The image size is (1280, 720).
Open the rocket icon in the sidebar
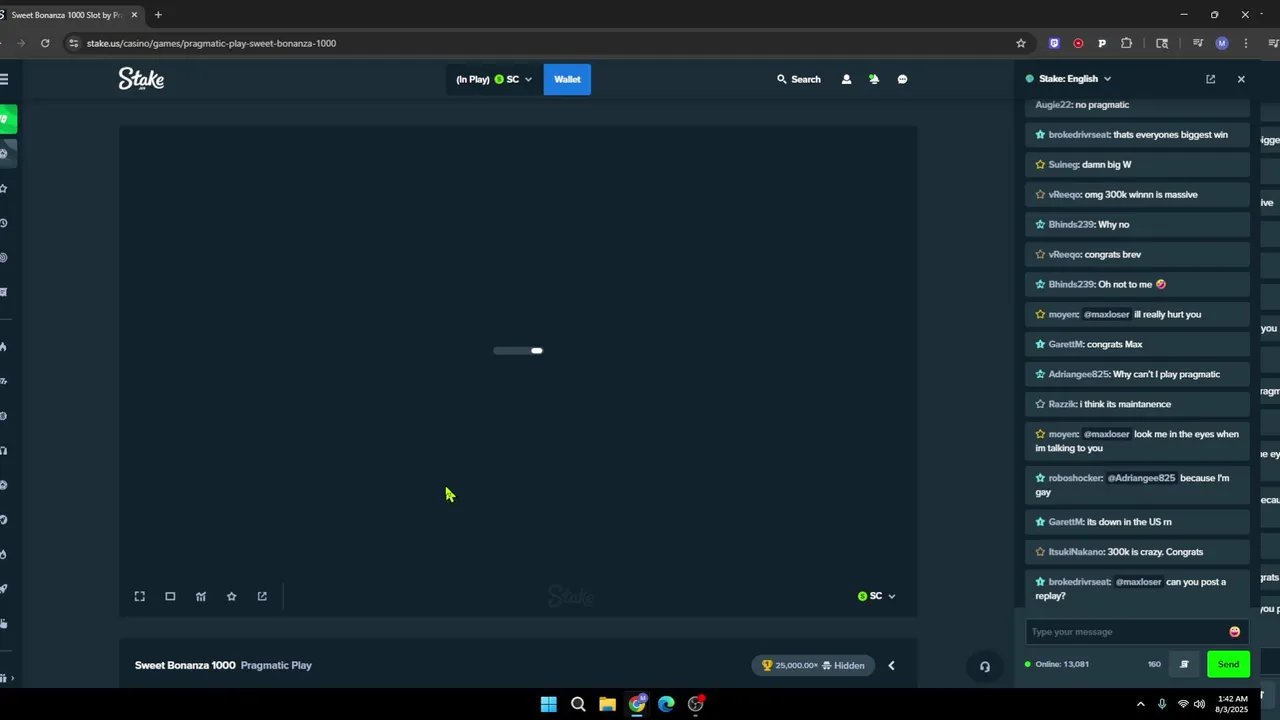click(4, 589)
